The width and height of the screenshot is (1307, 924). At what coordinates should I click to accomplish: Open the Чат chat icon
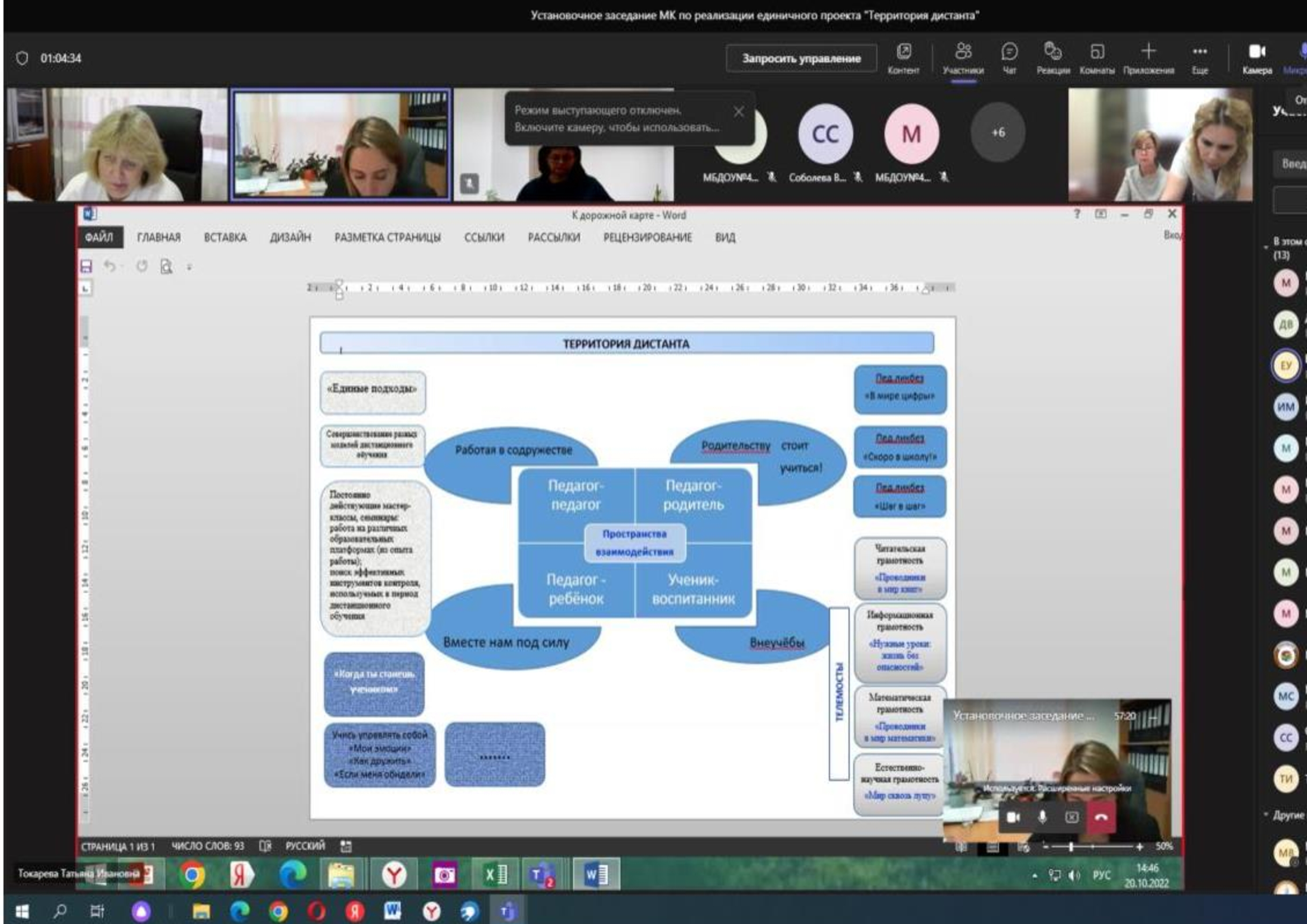click(1009, 59)
